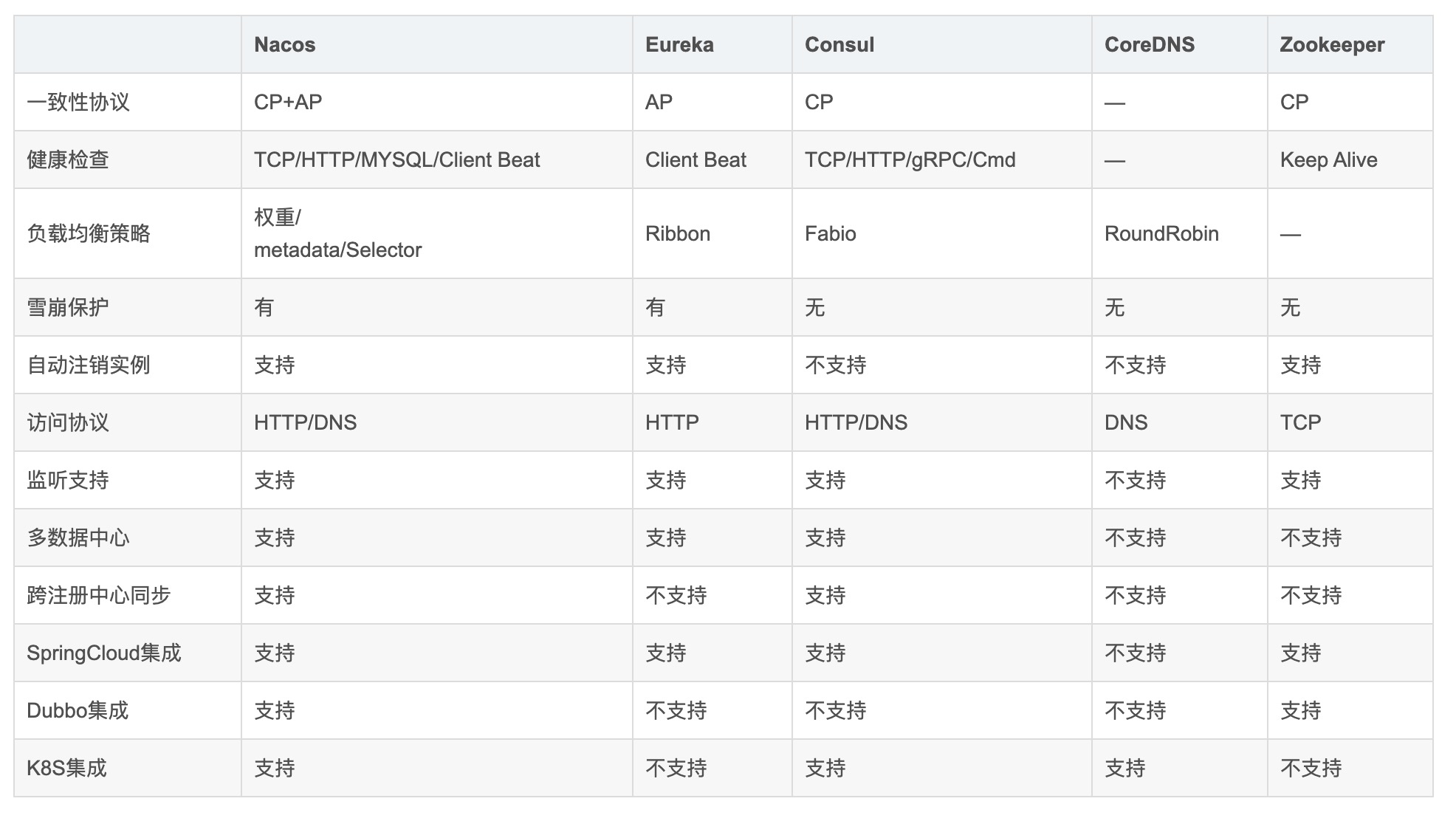Click the Fabio cell under Consul
Image resolution: width=1456 pixels, height=821 pixels.
pos(830,234)
